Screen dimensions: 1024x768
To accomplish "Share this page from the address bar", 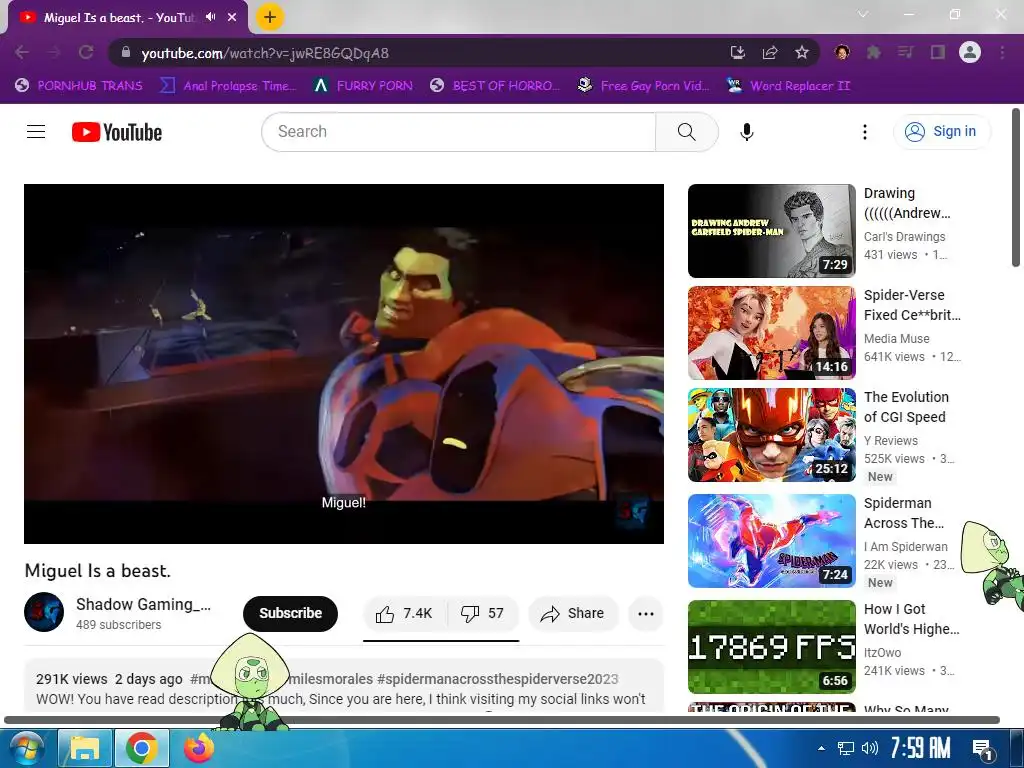I will (770, 53).
